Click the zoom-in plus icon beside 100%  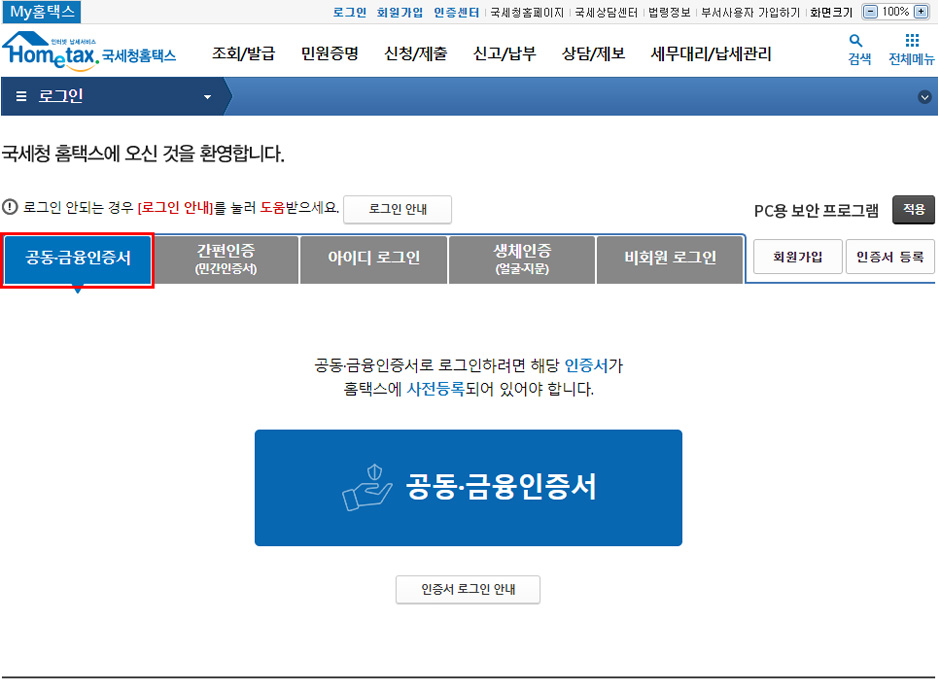(x=921, y=12)
